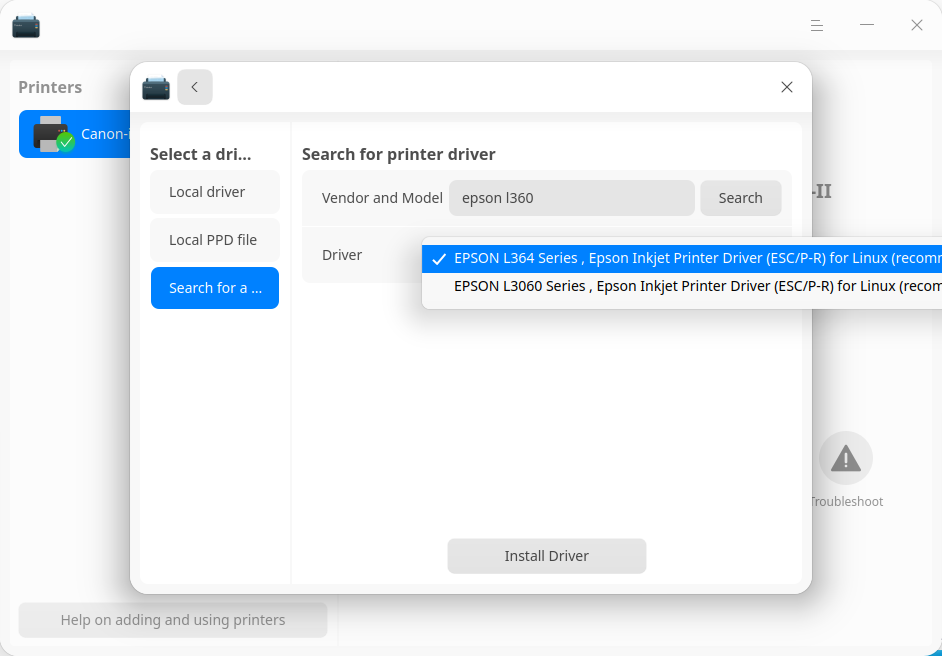Choose EPSON L364 Series driver entry

[682, 258]
